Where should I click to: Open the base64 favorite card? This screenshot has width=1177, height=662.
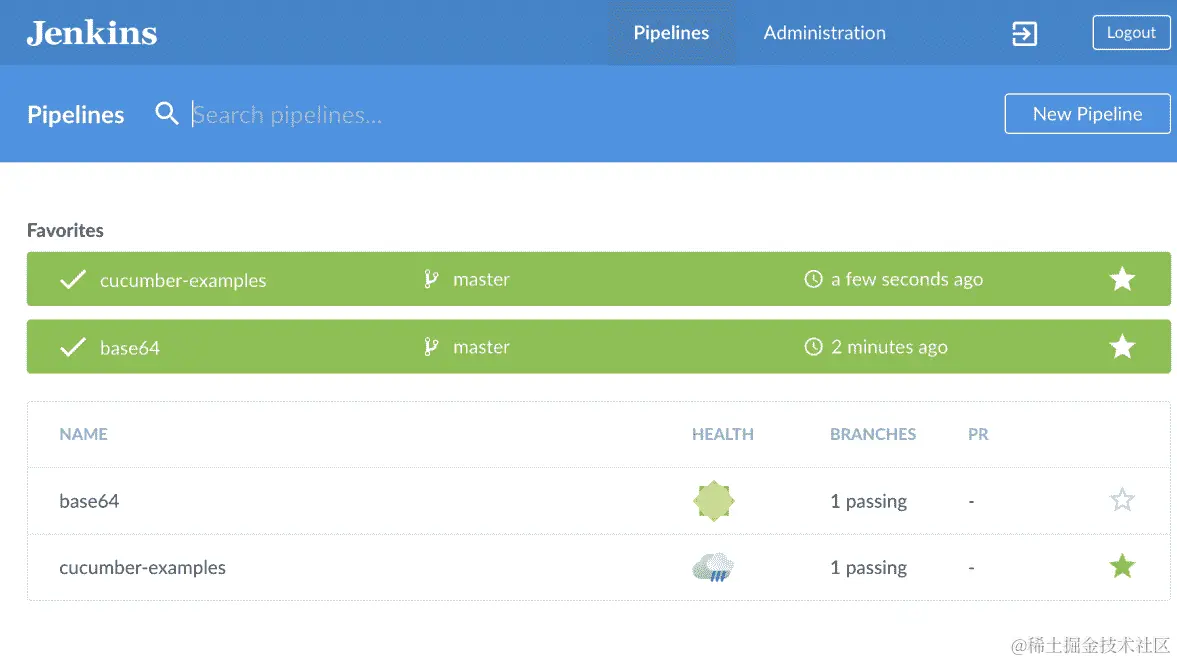click(598, 347)
